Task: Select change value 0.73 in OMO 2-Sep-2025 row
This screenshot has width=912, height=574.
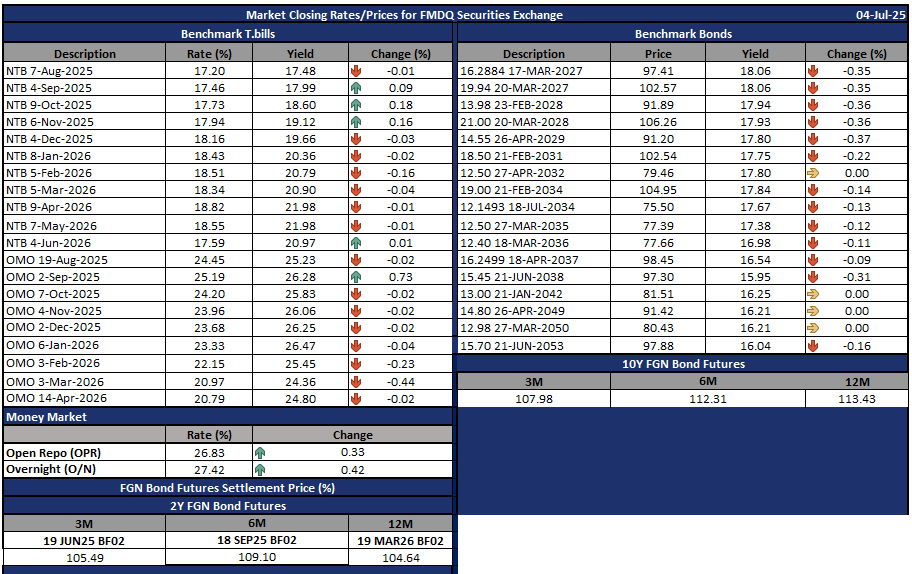Action: [x=401, y=277]
